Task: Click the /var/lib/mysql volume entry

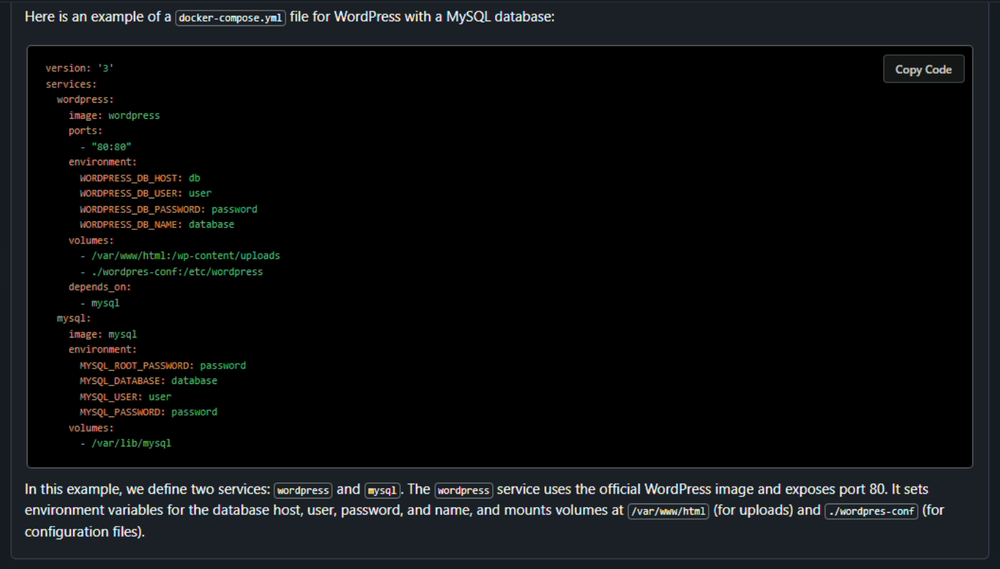Action: (x=131, y=443)
